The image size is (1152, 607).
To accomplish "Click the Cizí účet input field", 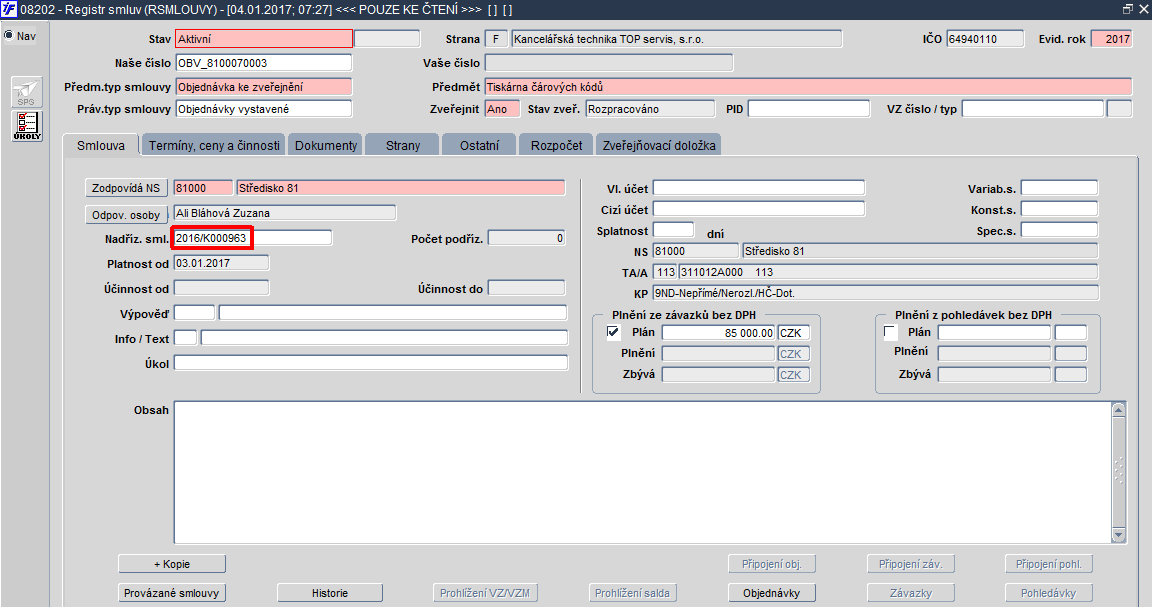I will [759, 209].
